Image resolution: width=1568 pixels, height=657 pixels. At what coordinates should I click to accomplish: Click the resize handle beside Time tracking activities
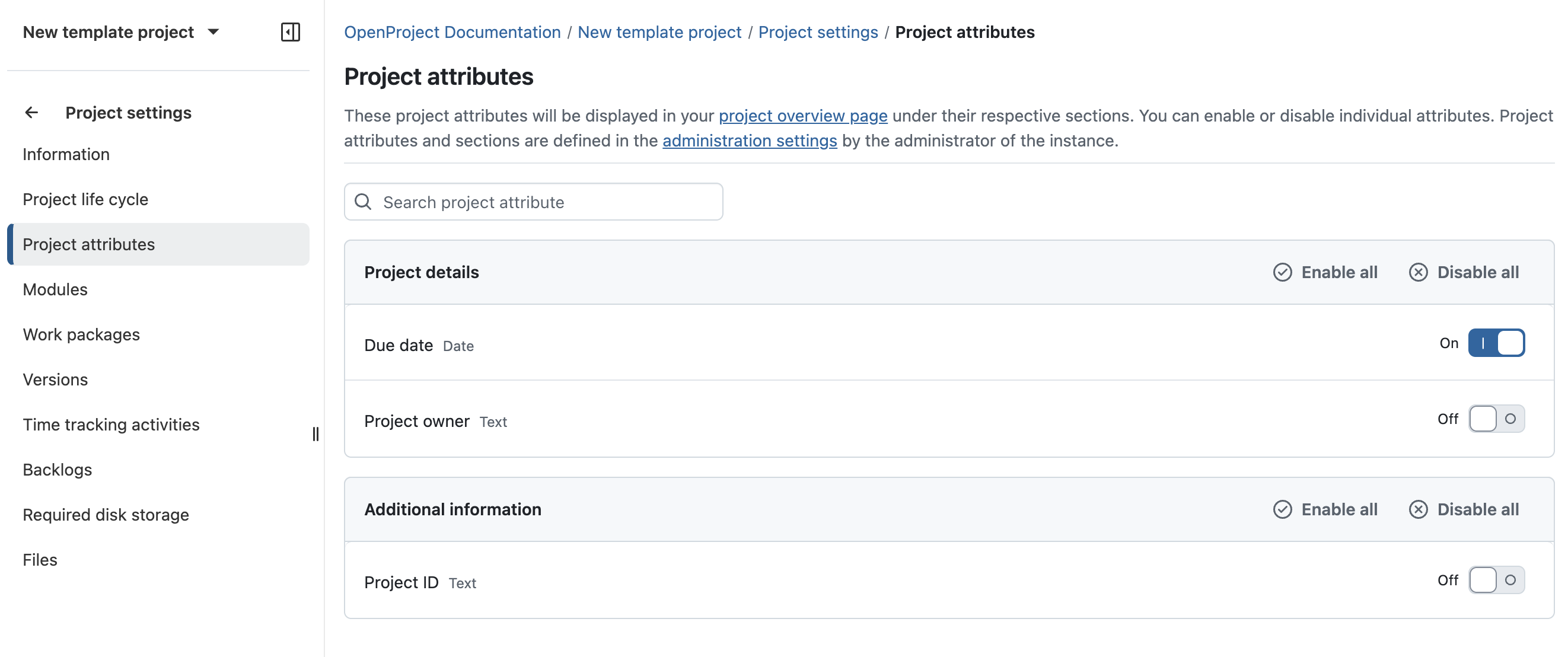click(x=315, y=435)
